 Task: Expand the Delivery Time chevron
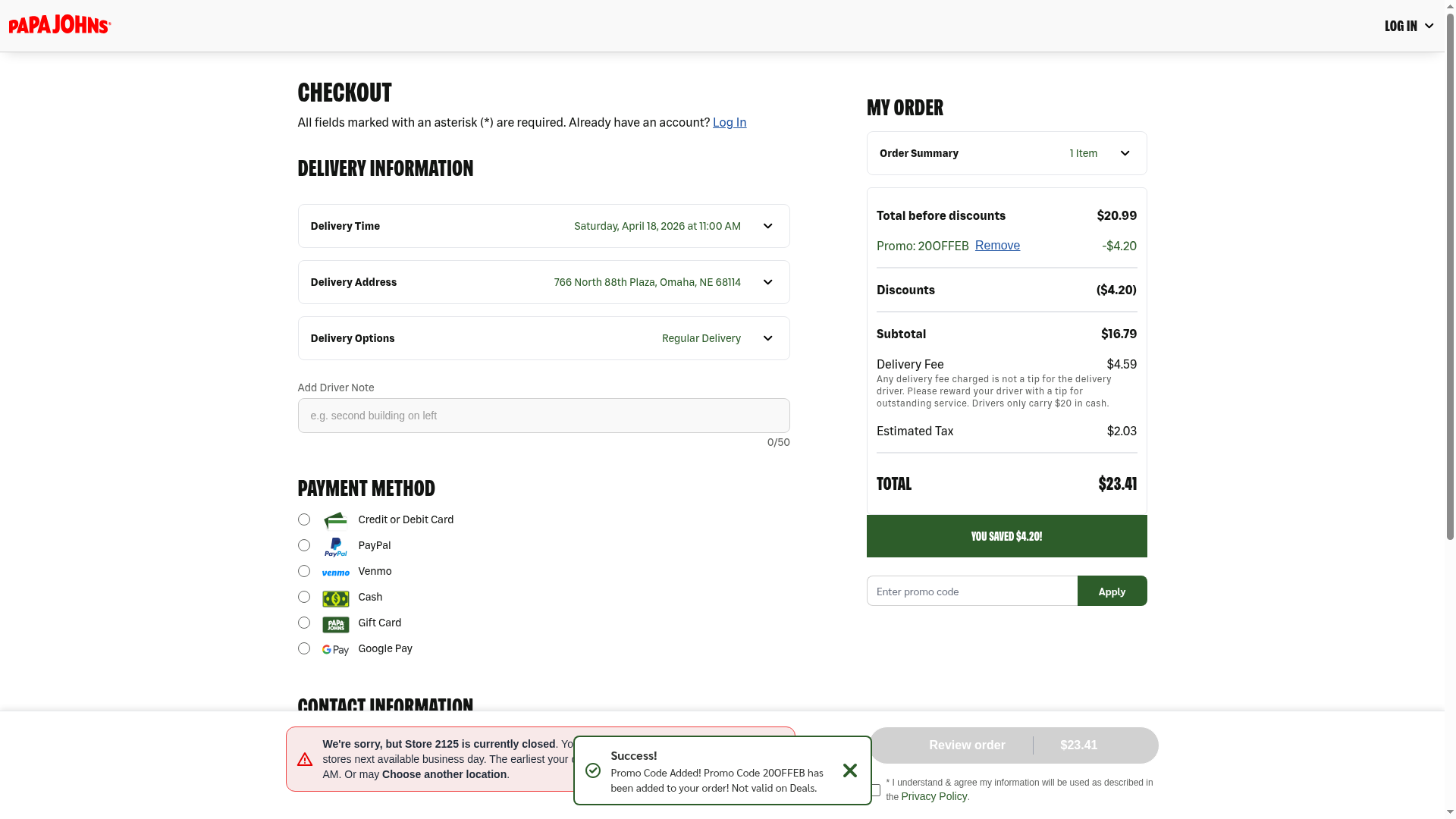(x=768, y=226)
